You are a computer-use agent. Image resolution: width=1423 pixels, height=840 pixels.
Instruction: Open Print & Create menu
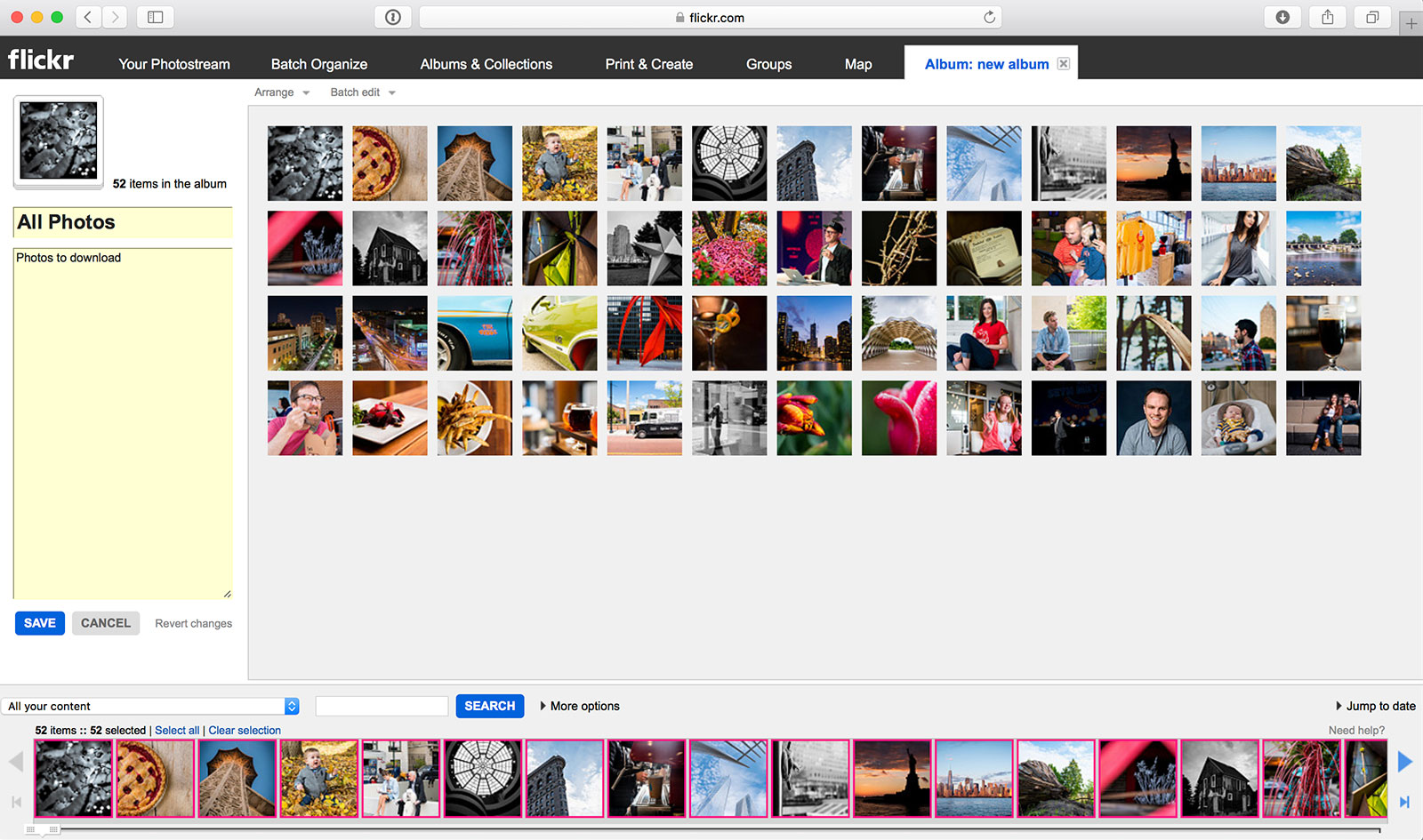pyautogui.click(x=649, y=64)
